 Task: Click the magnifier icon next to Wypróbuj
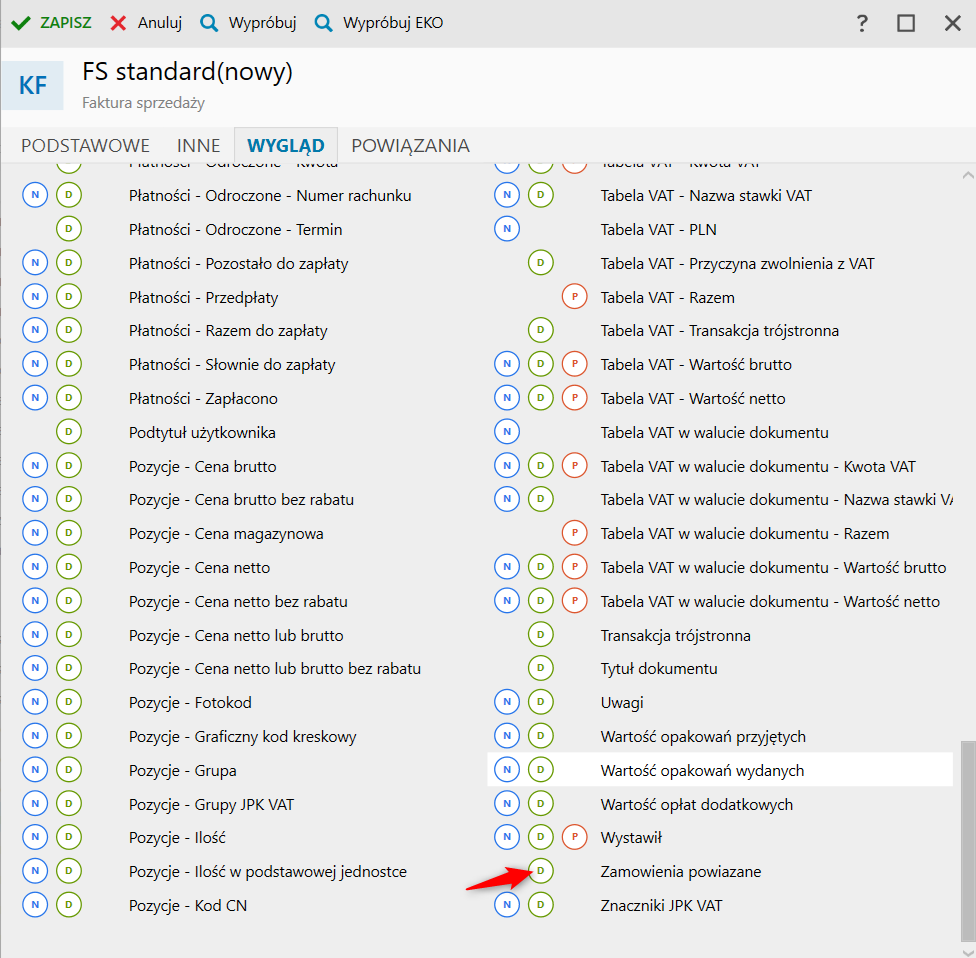(209, 23)
